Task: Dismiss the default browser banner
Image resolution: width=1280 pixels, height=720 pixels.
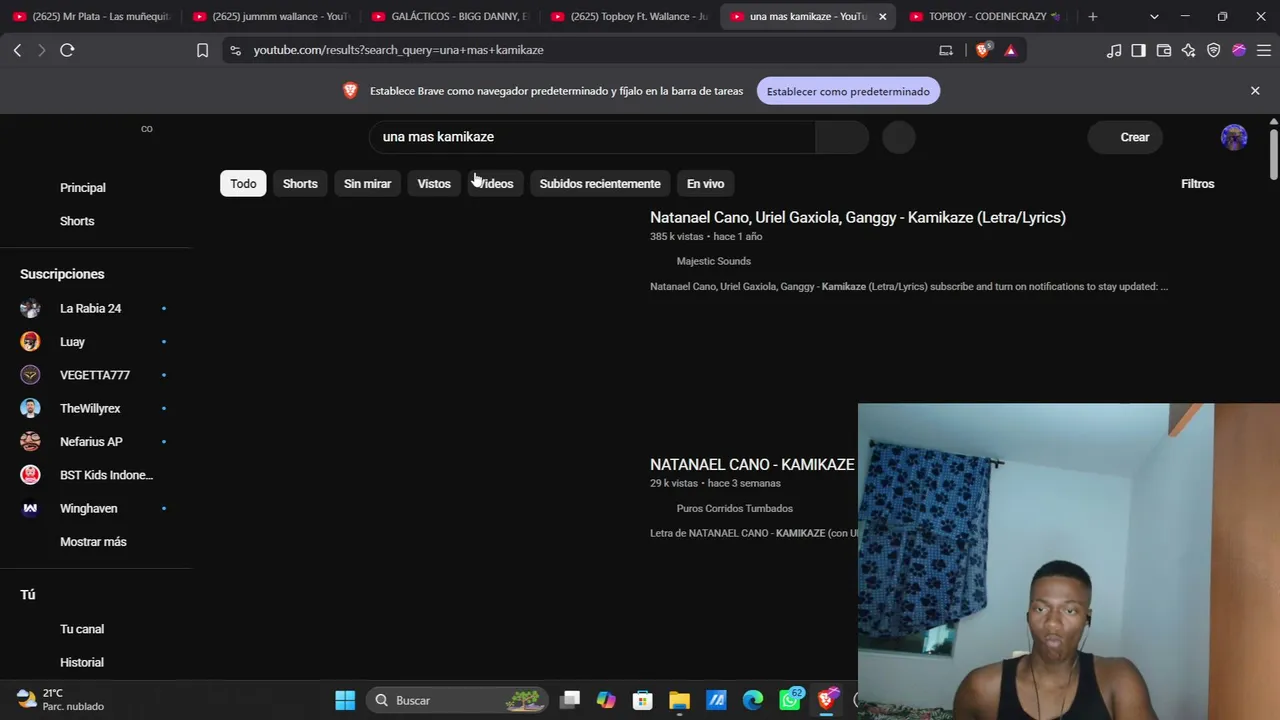Action: point(1255,91)
